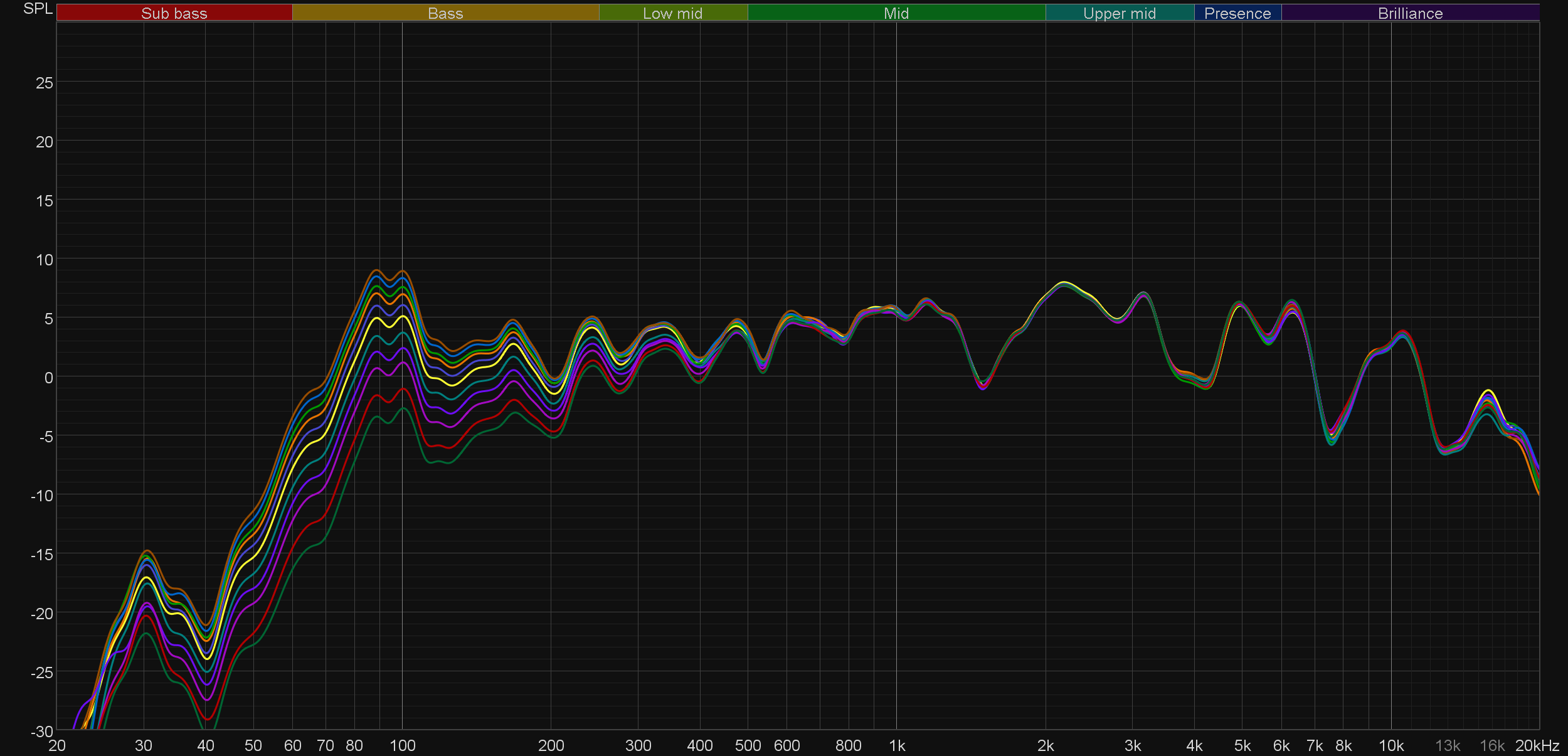Click the 0 dB level label
The width and height of the screenshot is (1568, 756).
(48, 378)
